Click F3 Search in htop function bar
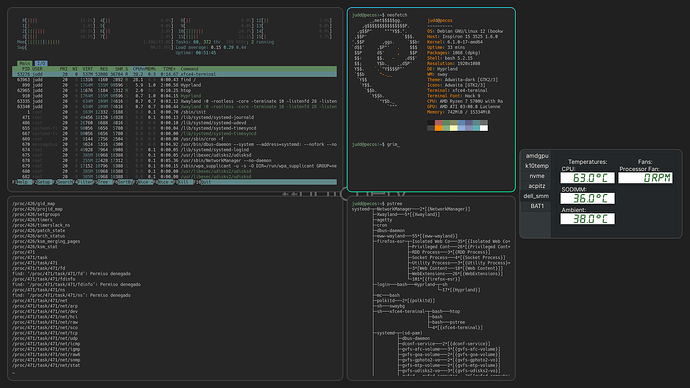 pyautogui.click(x=64, y=182)
